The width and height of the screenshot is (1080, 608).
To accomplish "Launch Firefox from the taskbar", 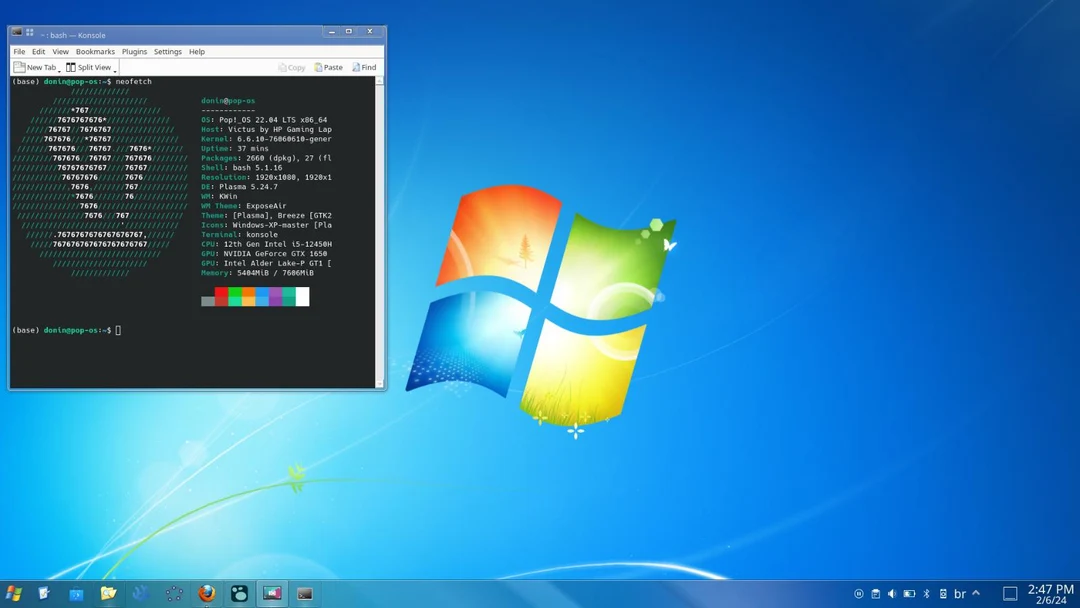I will coord(206,593).
